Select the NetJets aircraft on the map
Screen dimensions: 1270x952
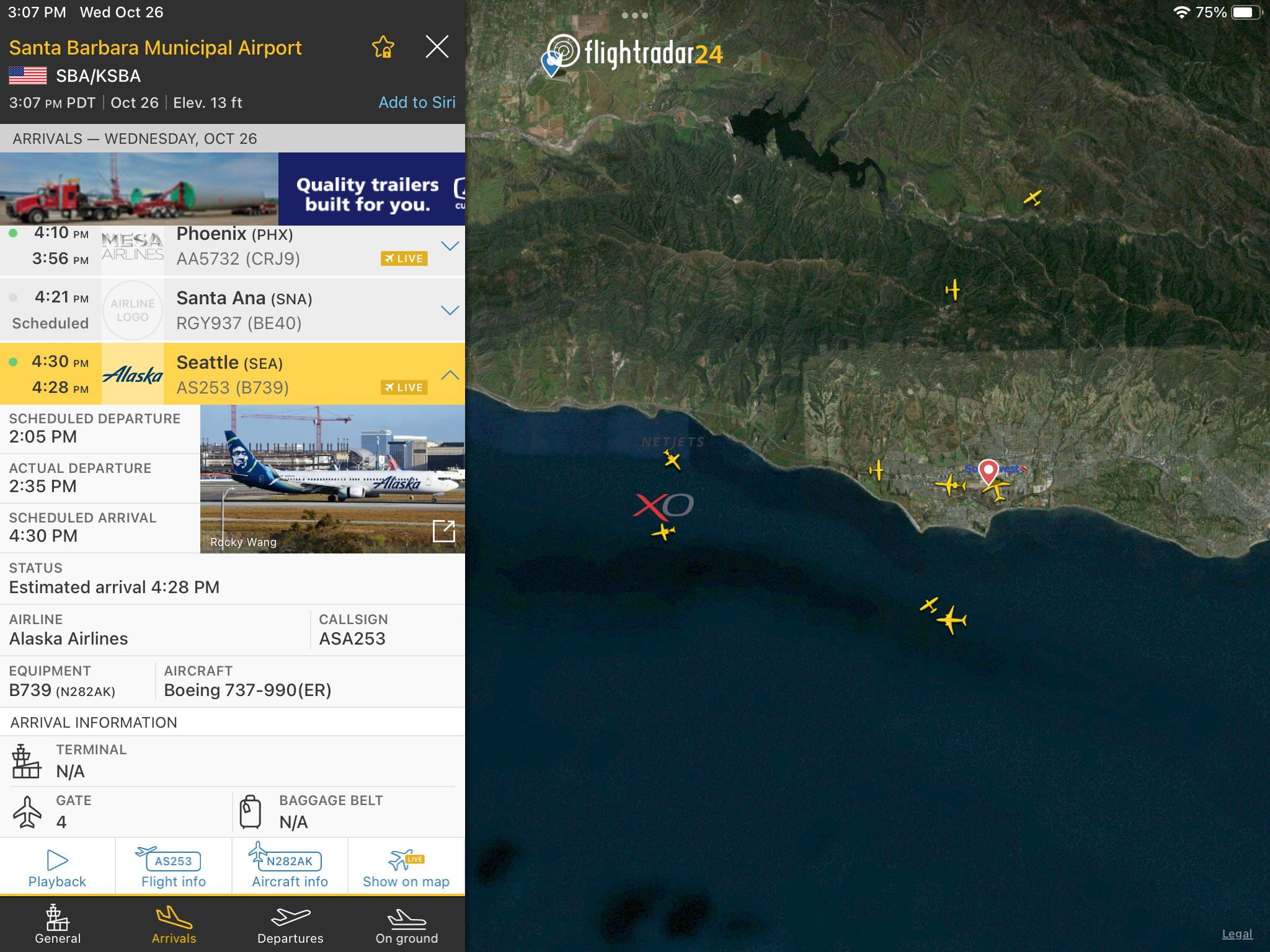point(672,460)
